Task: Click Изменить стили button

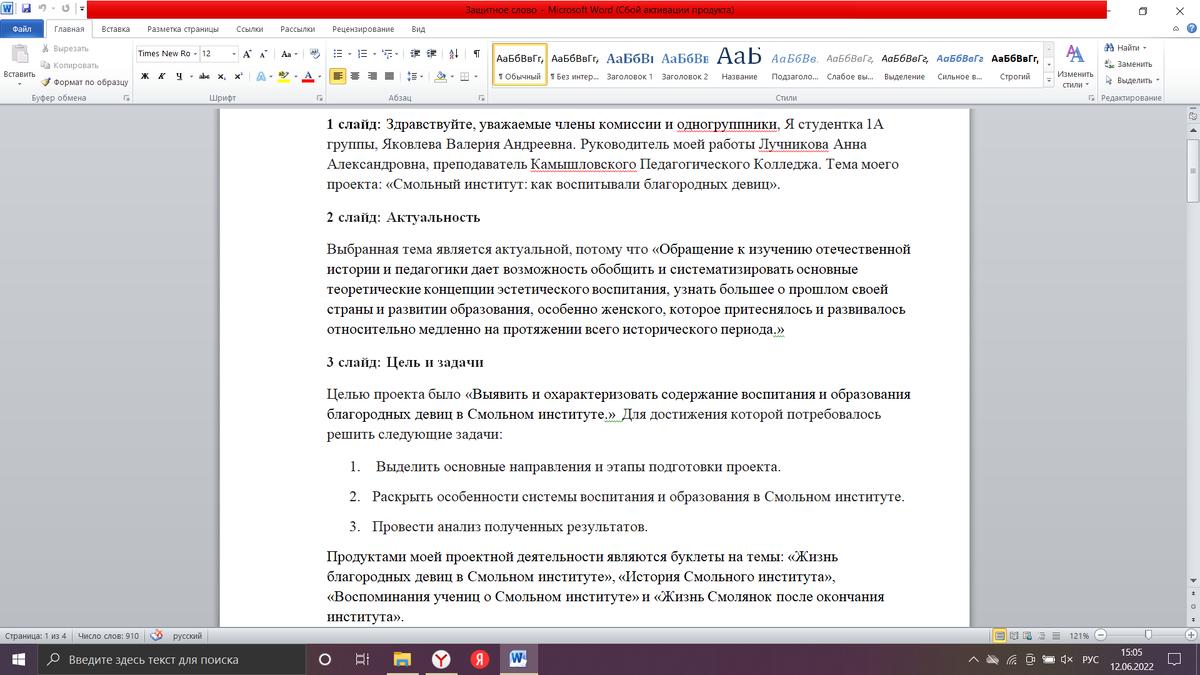Action: coord(1075,65)
